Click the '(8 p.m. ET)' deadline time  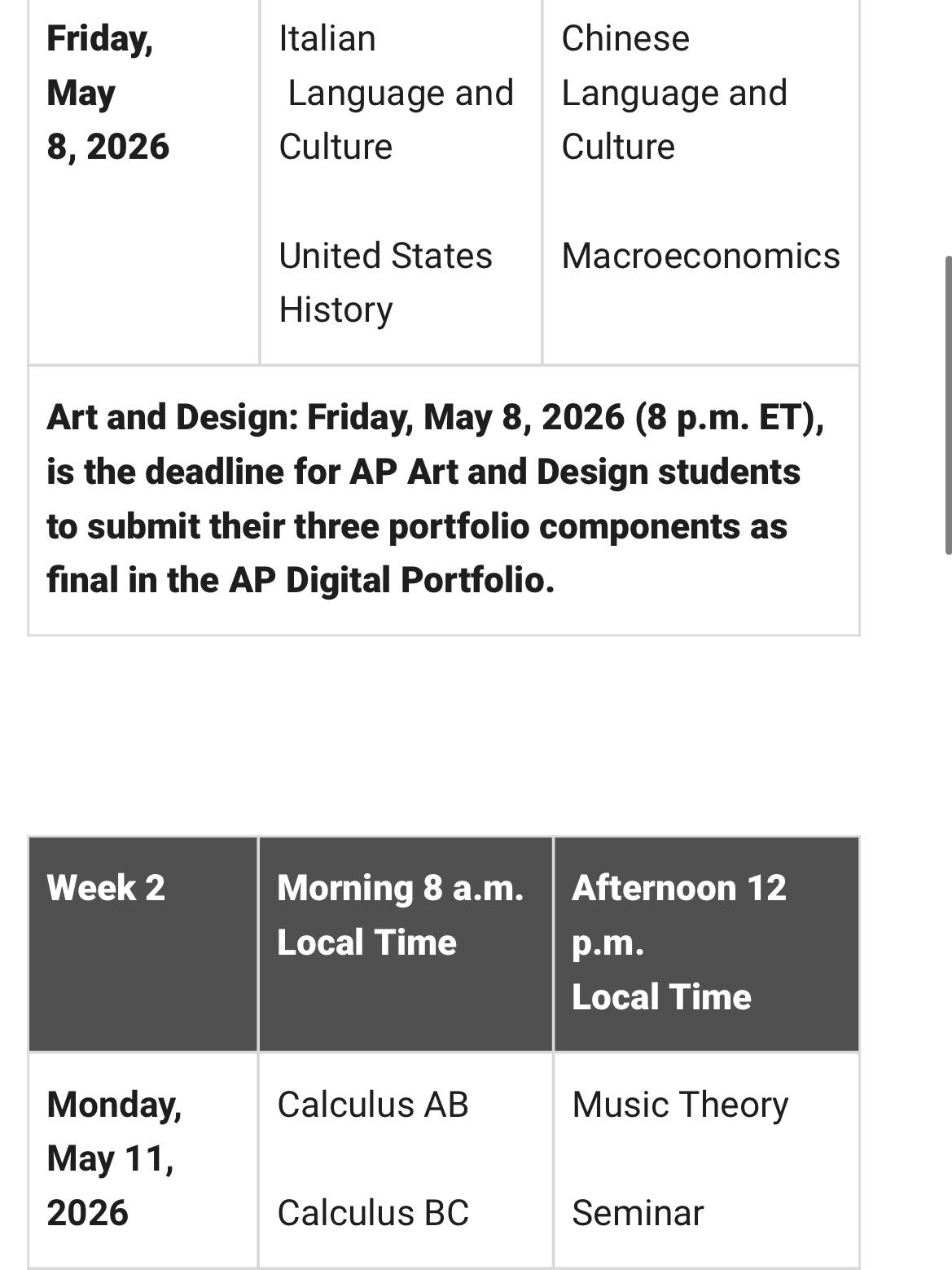click(x=729, y=417)
